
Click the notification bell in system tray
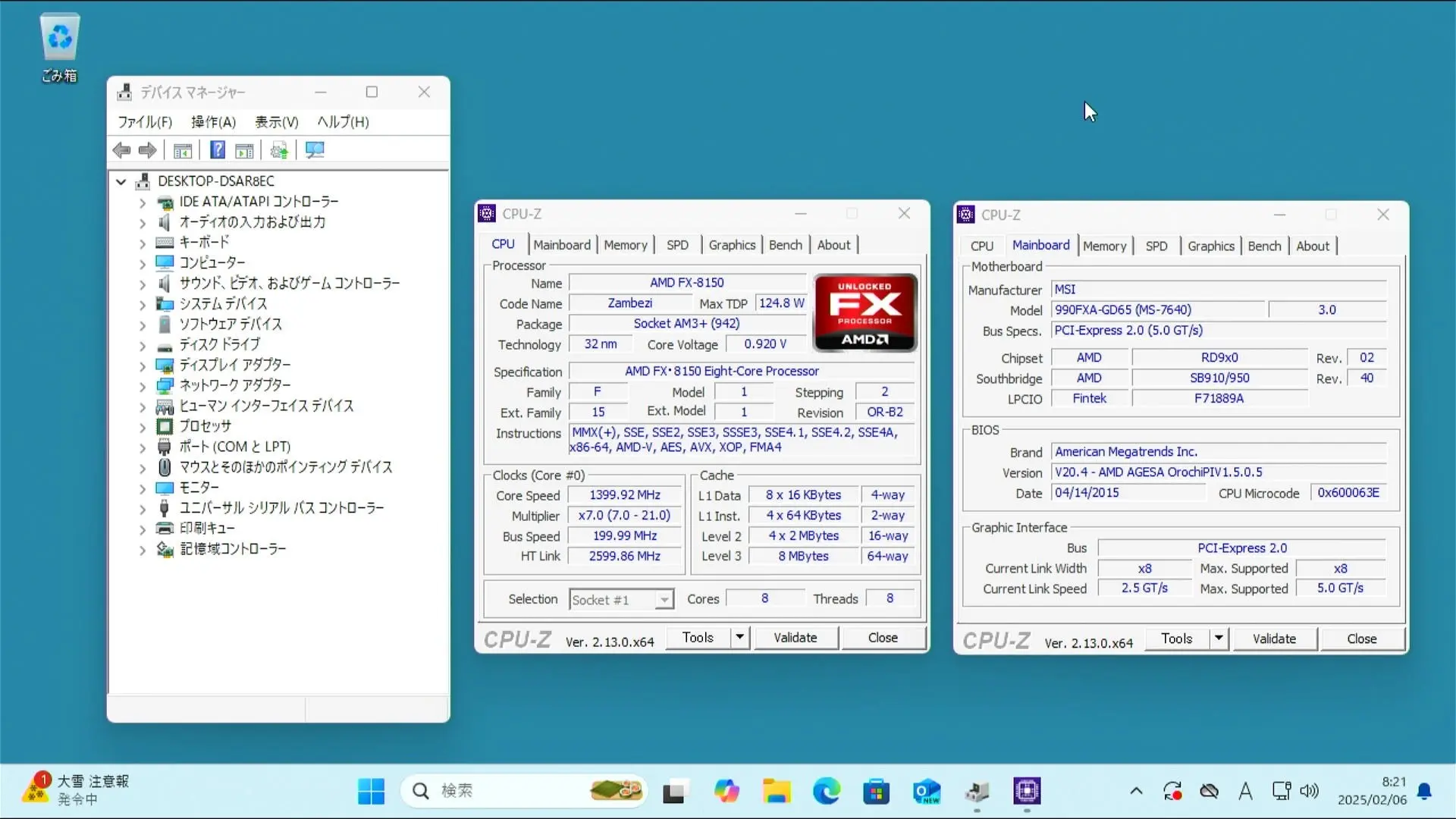tap(1424, 791)
